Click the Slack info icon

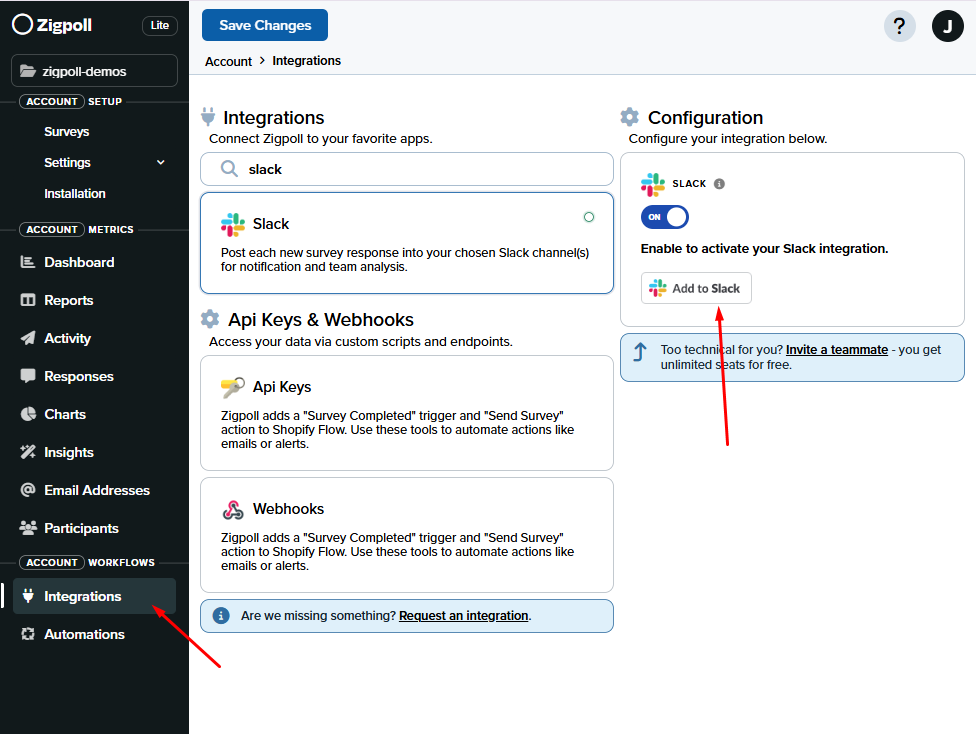point(719,184)
